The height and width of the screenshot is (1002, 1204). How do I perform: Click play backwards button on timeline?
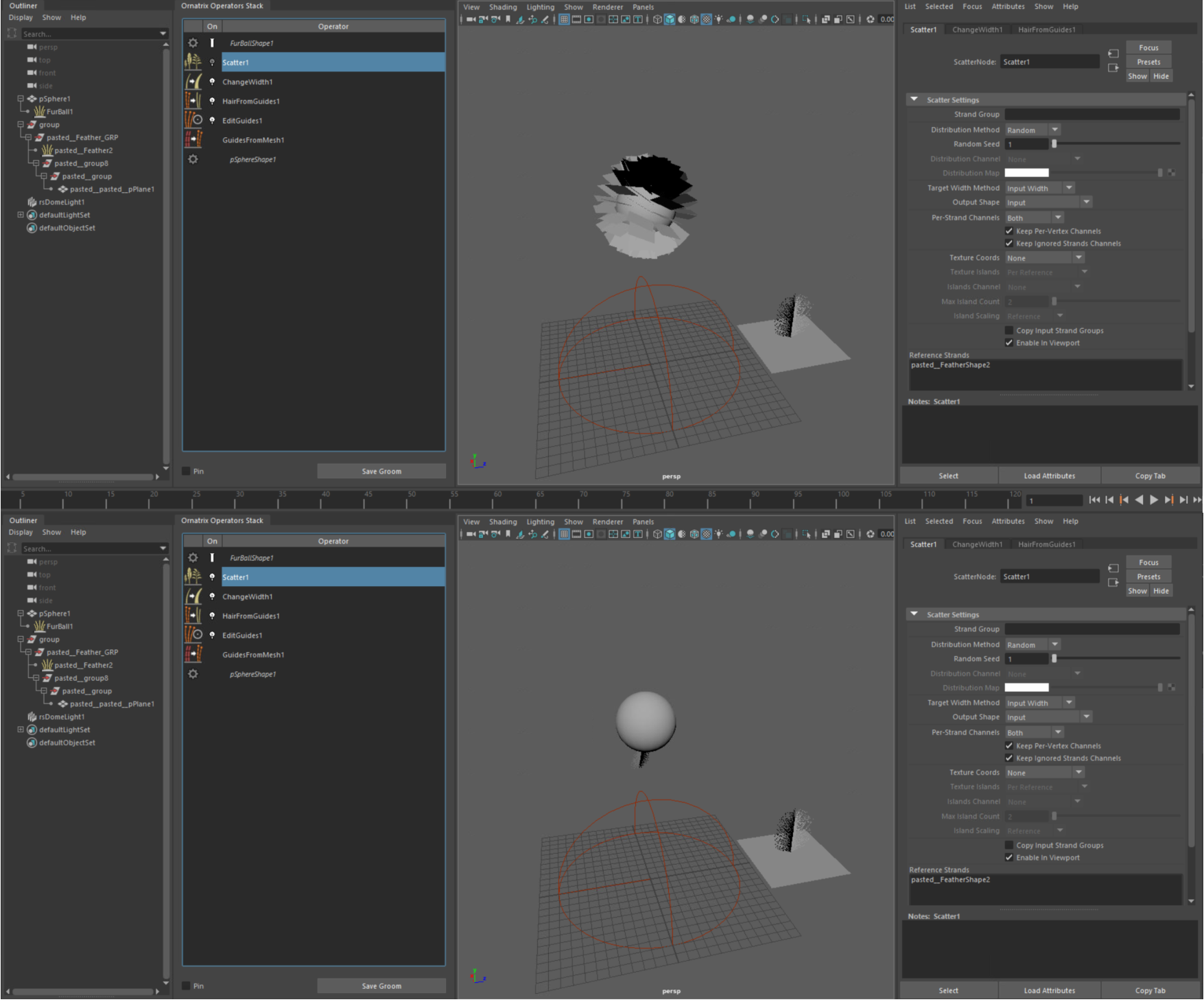(1139, 500)
